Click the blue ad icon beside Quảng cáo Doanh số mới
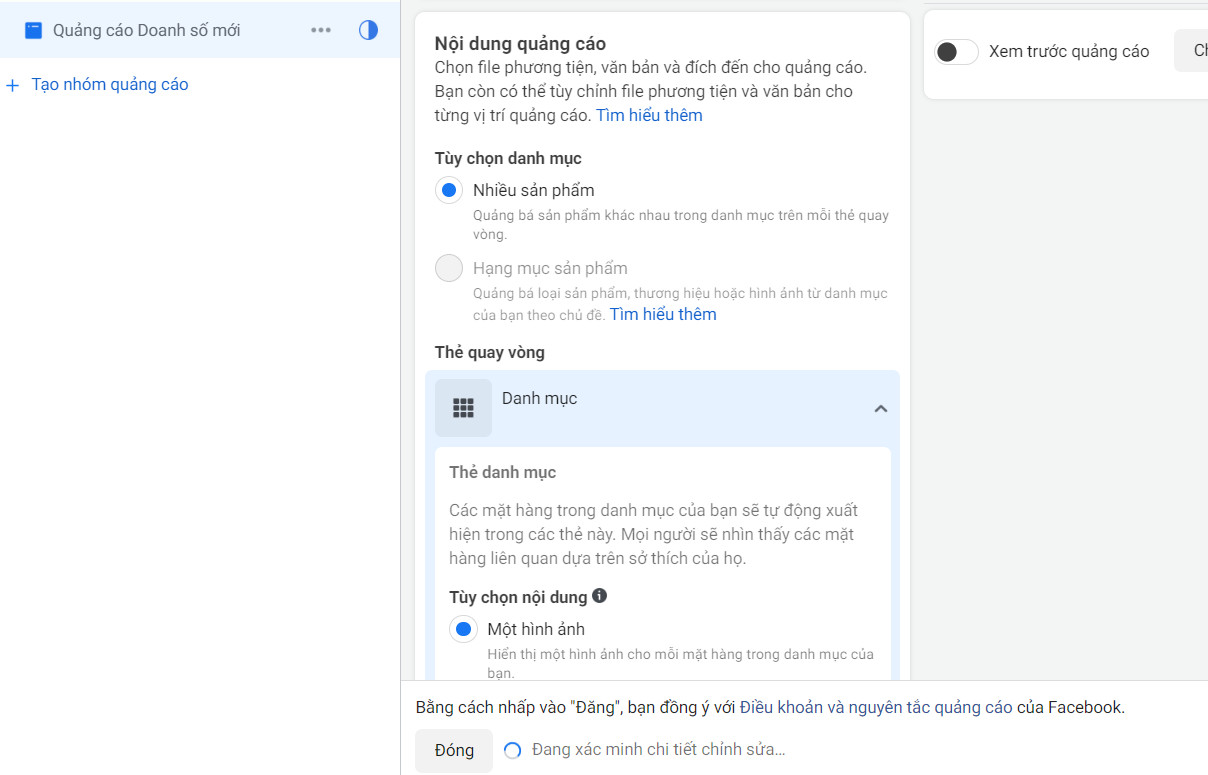The height and width of the screenshot is (775, 1208). point(34,30)
